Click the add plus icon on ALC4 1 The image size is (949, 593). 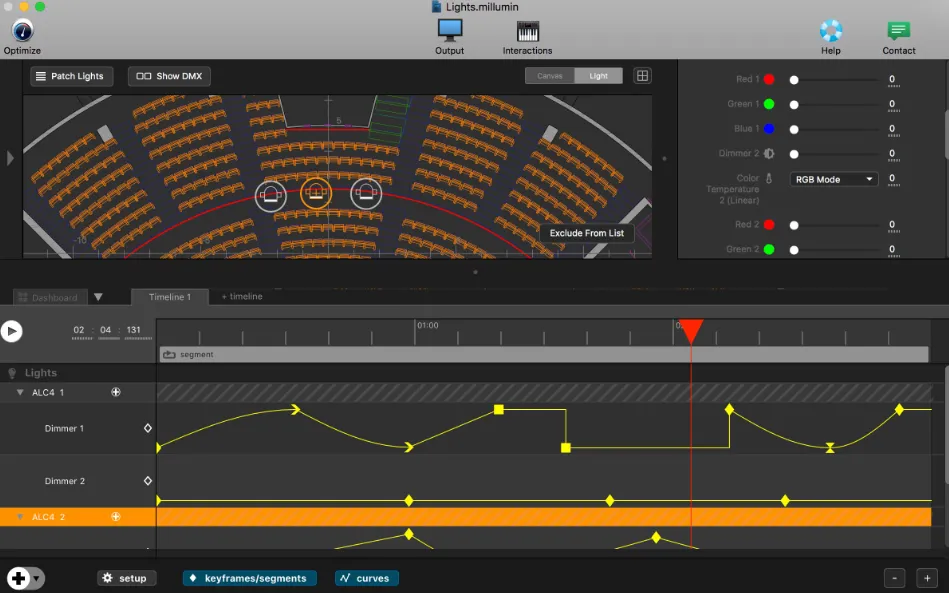(x=116, y=392)
